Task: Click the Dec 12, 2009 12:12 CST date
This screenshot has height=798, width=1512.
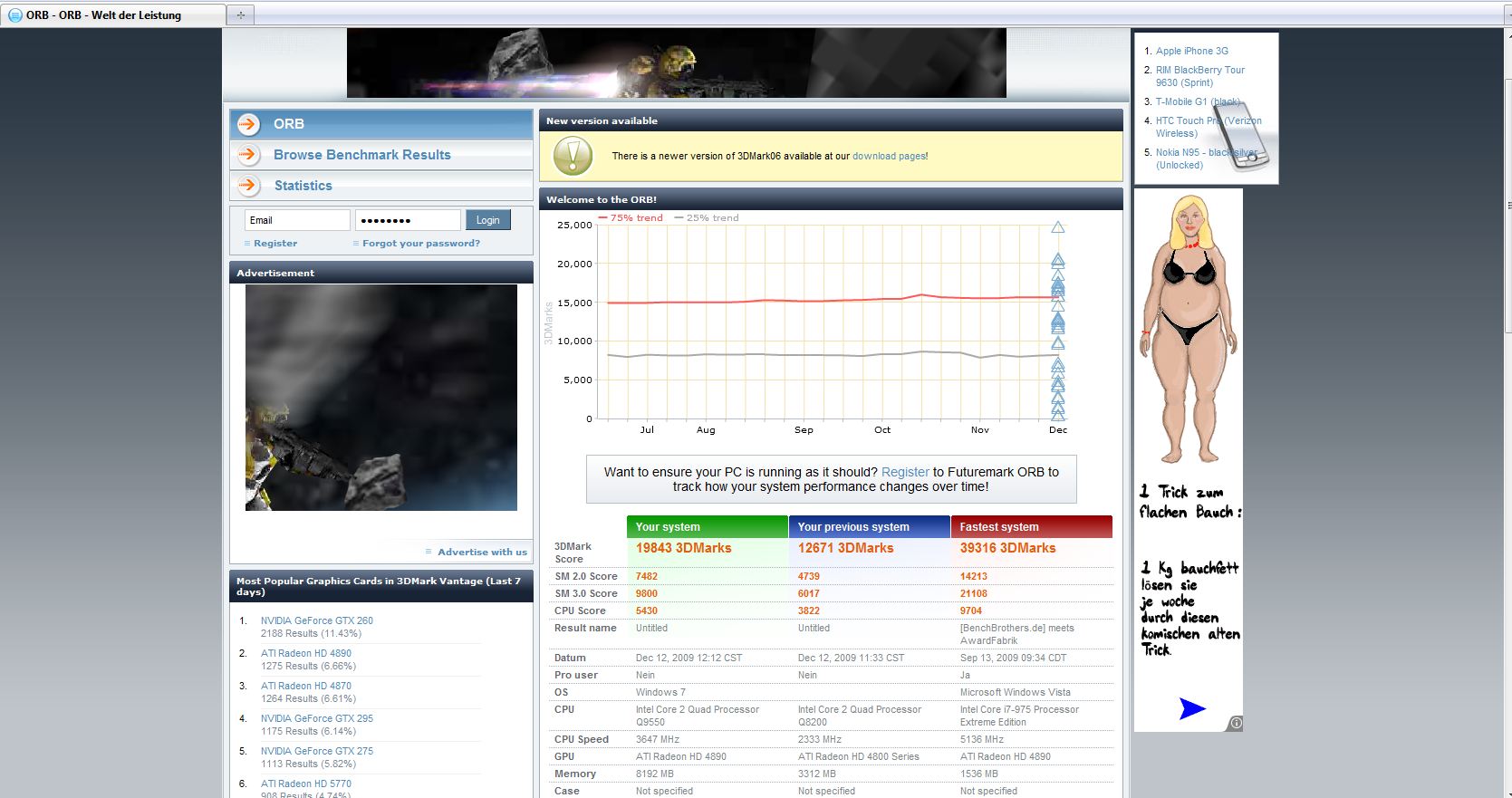Action: (689, 658)
